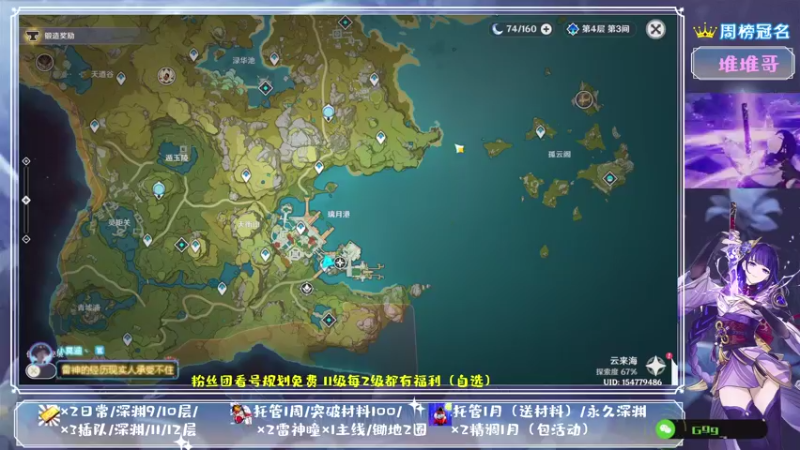Select the Statue of The Seven east of 渌华池

click(x=329, y=112)
